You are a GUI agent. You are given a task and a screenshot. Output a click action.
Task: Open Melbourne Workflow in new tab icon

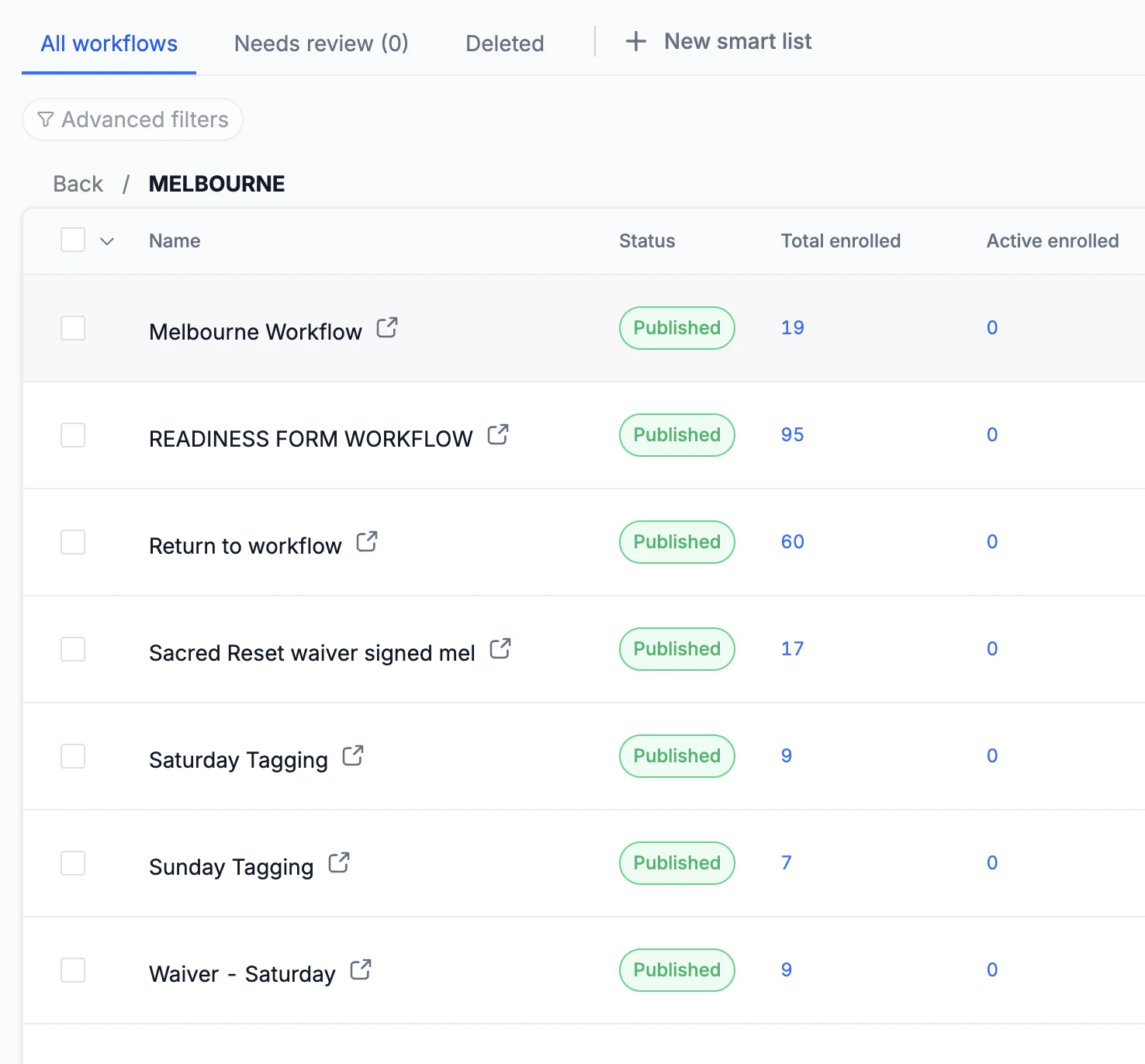coord(387,328)
